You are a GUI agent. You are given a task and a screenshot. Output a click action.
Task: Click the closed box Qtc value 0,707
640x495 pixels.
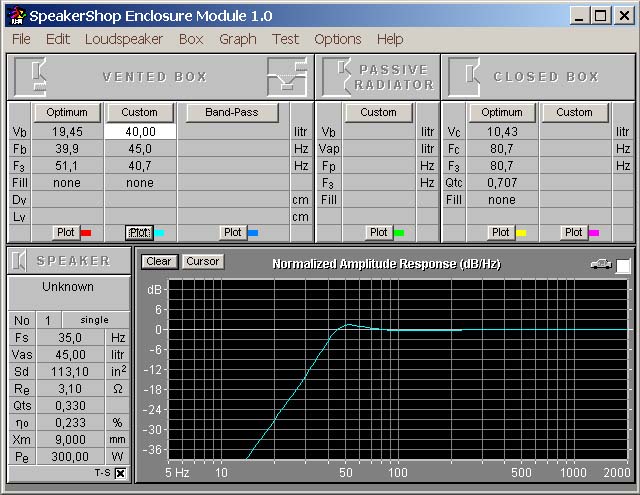pyautogui.click(x=502, y=183)
